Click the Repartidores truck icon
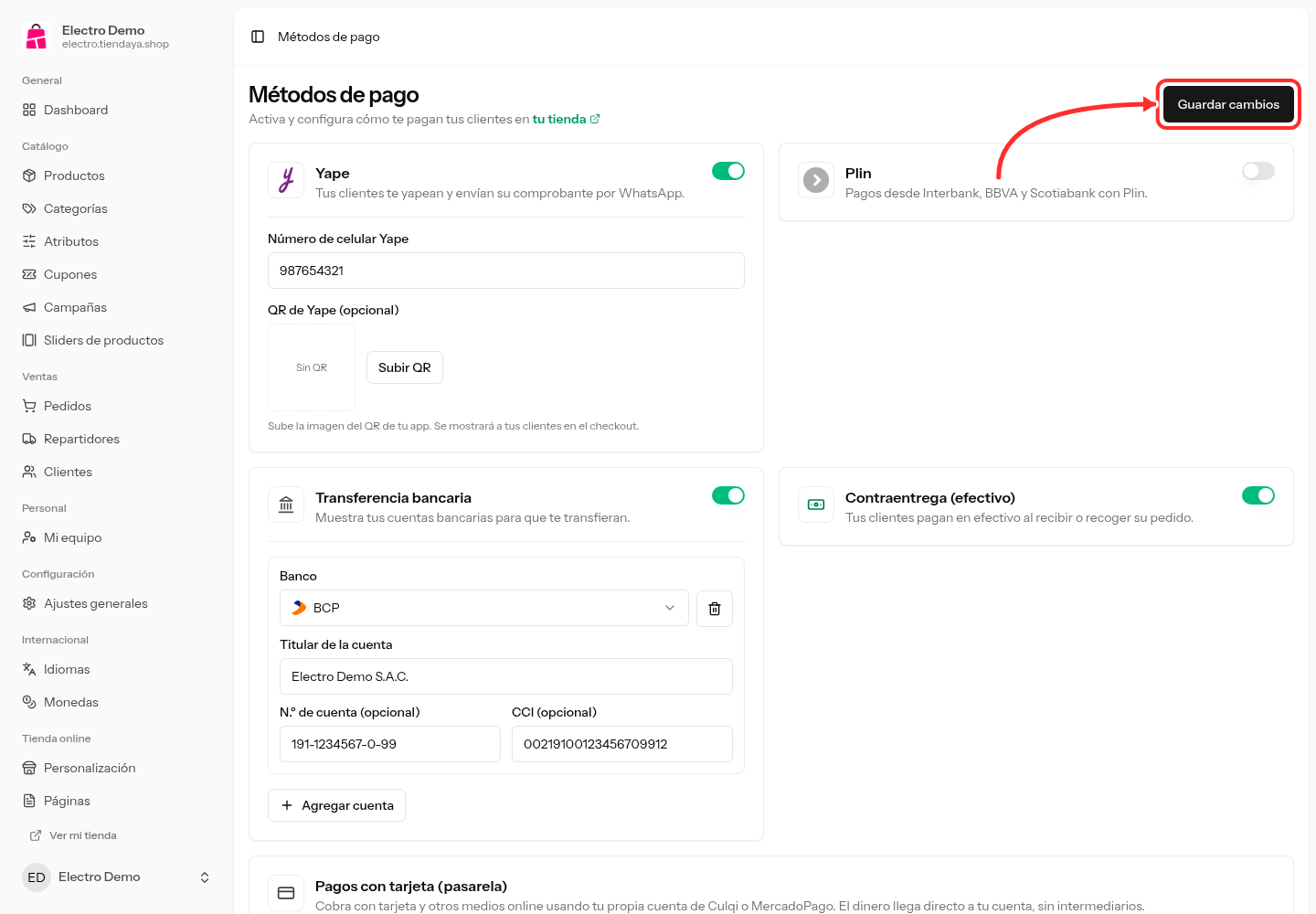The height and width of the screenshot is (914, 1316). tap(29, 439)
